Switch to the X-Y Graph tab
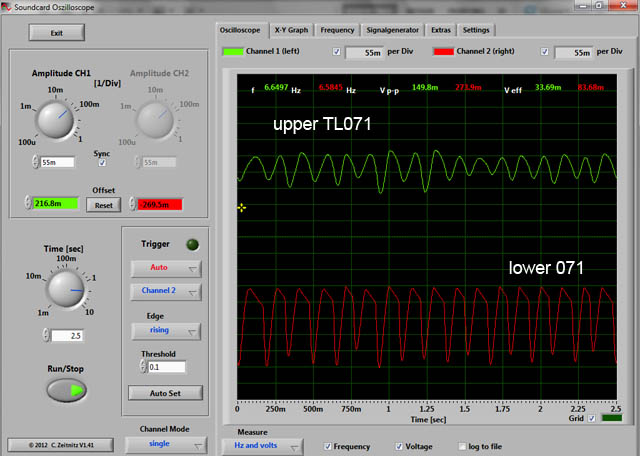640x456 pixels. coord(291,30)
